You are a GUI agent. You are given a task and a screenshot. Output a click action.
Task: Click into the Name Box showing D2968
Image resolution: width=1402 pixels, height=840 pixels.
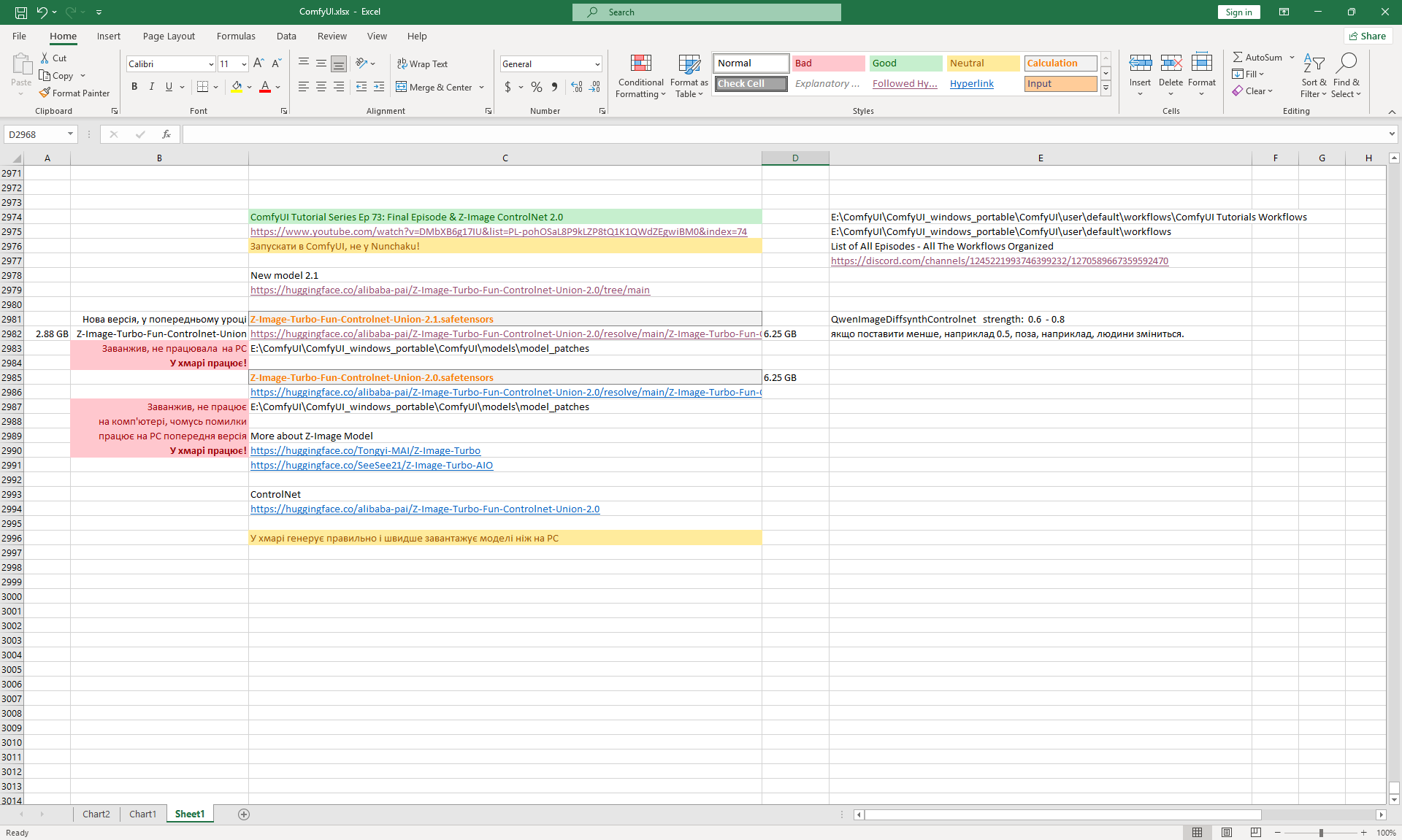coord(35,134)
